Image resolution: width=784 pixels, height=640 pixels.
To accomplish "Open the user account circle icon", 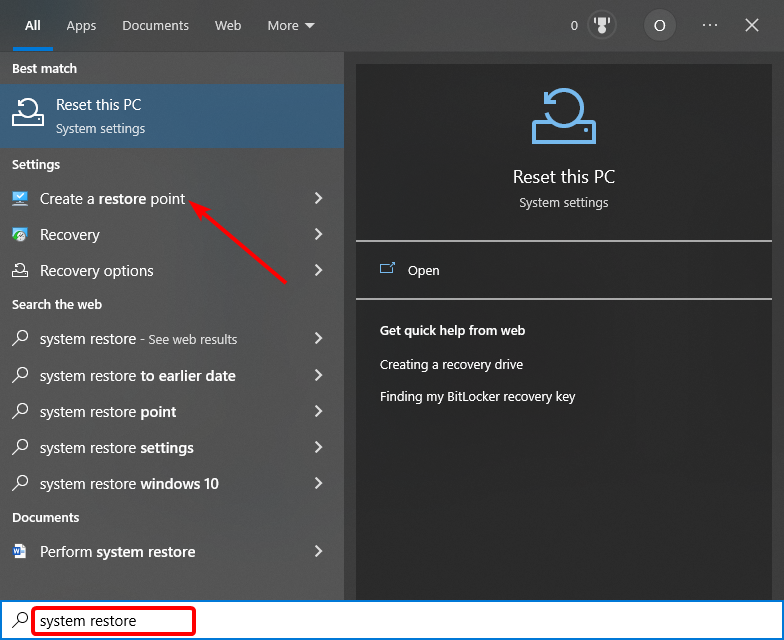I will pos(660,25).
